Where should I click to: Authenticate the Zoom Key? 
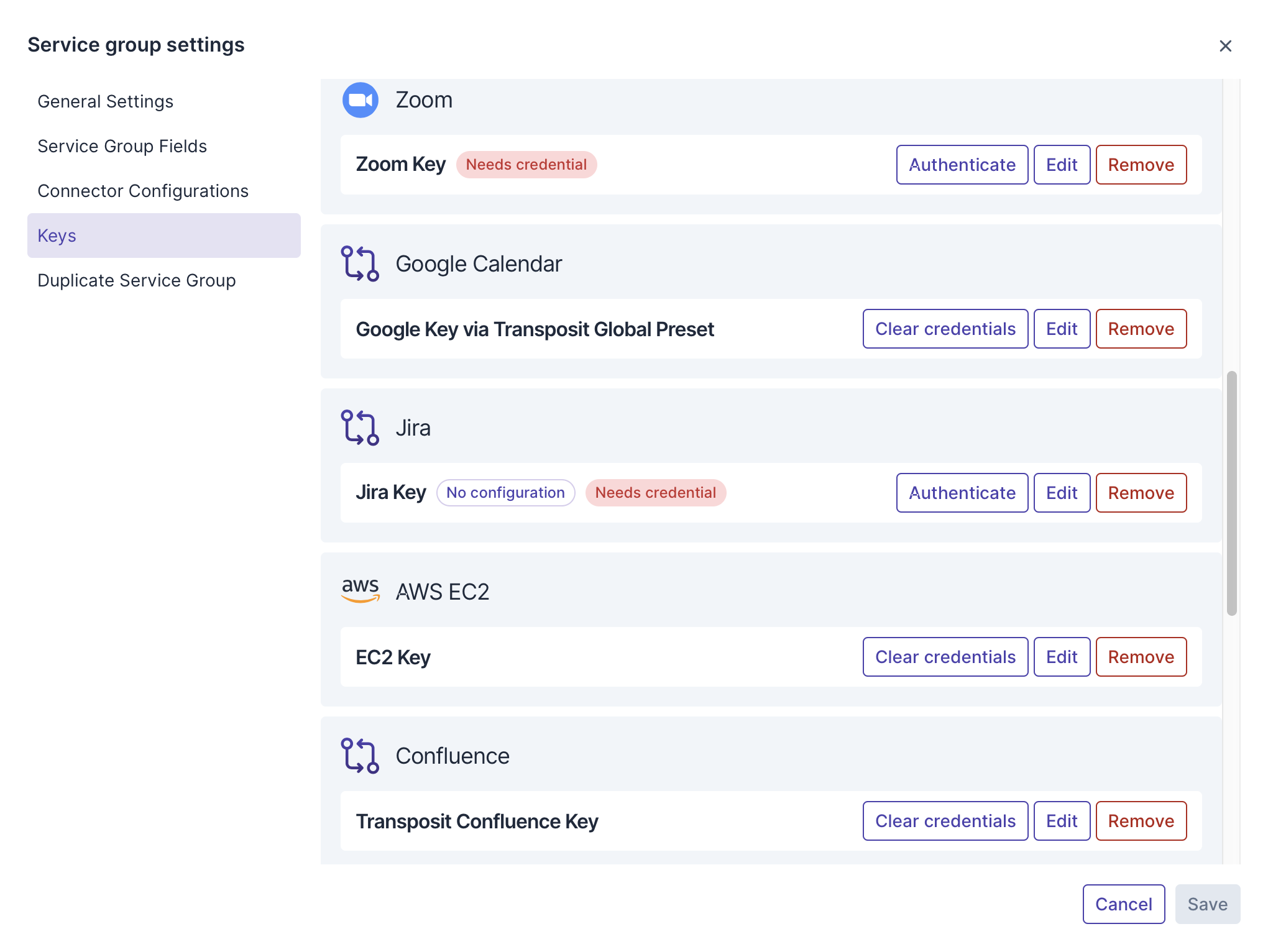tap(962, 165)
